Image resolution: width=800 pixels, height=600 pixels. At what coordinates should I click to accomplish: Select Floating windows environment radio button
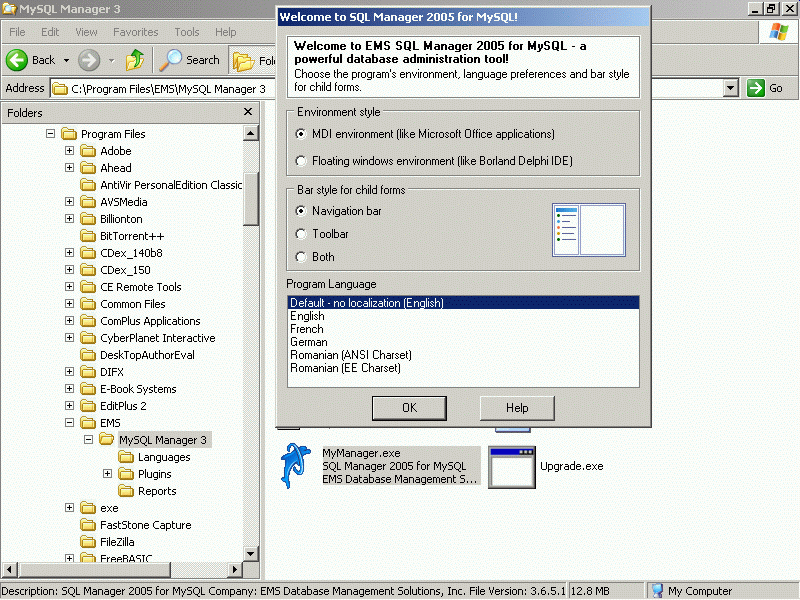click(301, 161)
